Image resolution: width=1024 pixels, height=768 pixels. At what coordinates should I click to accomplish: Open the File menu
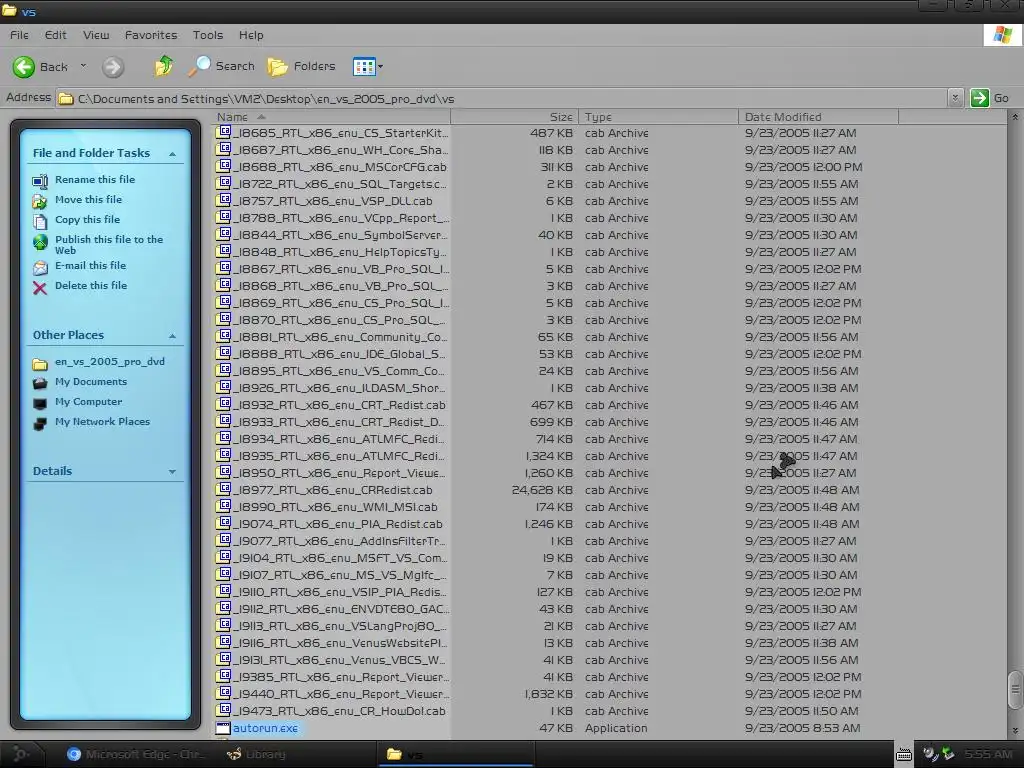(19, 35)
